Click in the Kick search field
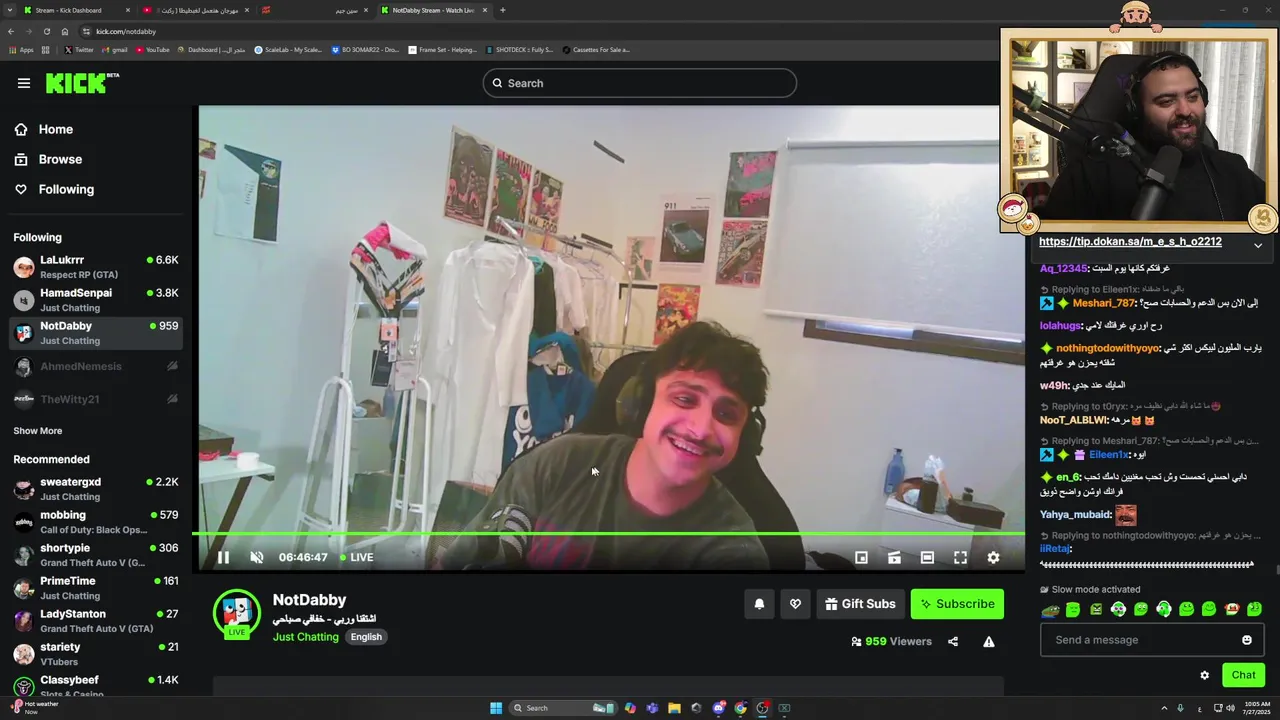This screenshot has height=720, width=1280. coord(640,83)
